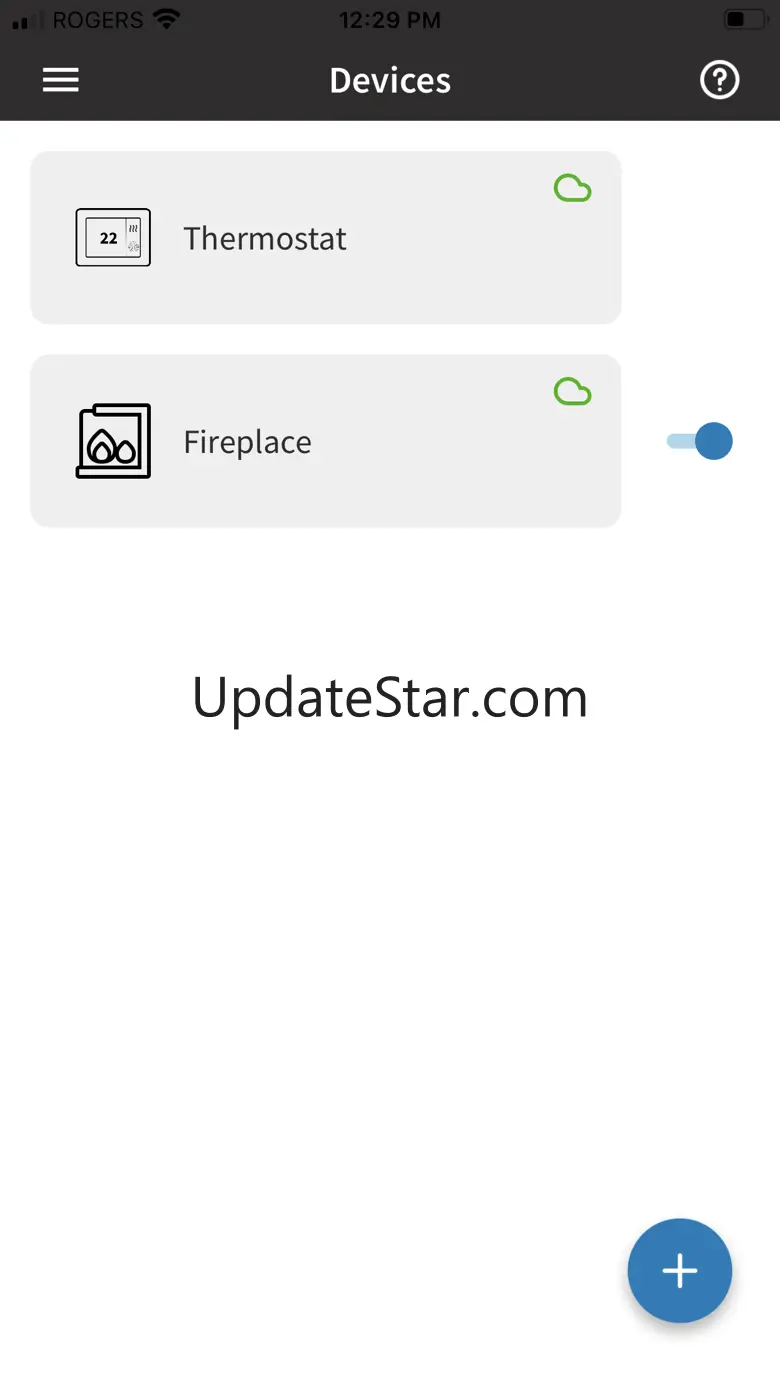Image resolution: width=780 pixels, height=1387 pixels.
Task: Click the fireplace flame icon
Action: pyautogui.click(x=113, y=441)
